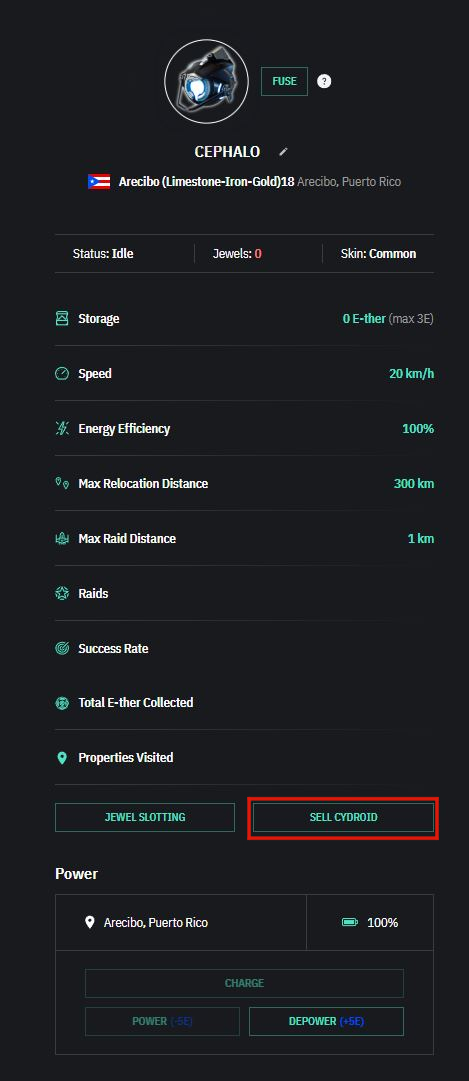Click the Properties Visited pin icon
This screenshot has height=1081, width=469.
pos(62,758)
